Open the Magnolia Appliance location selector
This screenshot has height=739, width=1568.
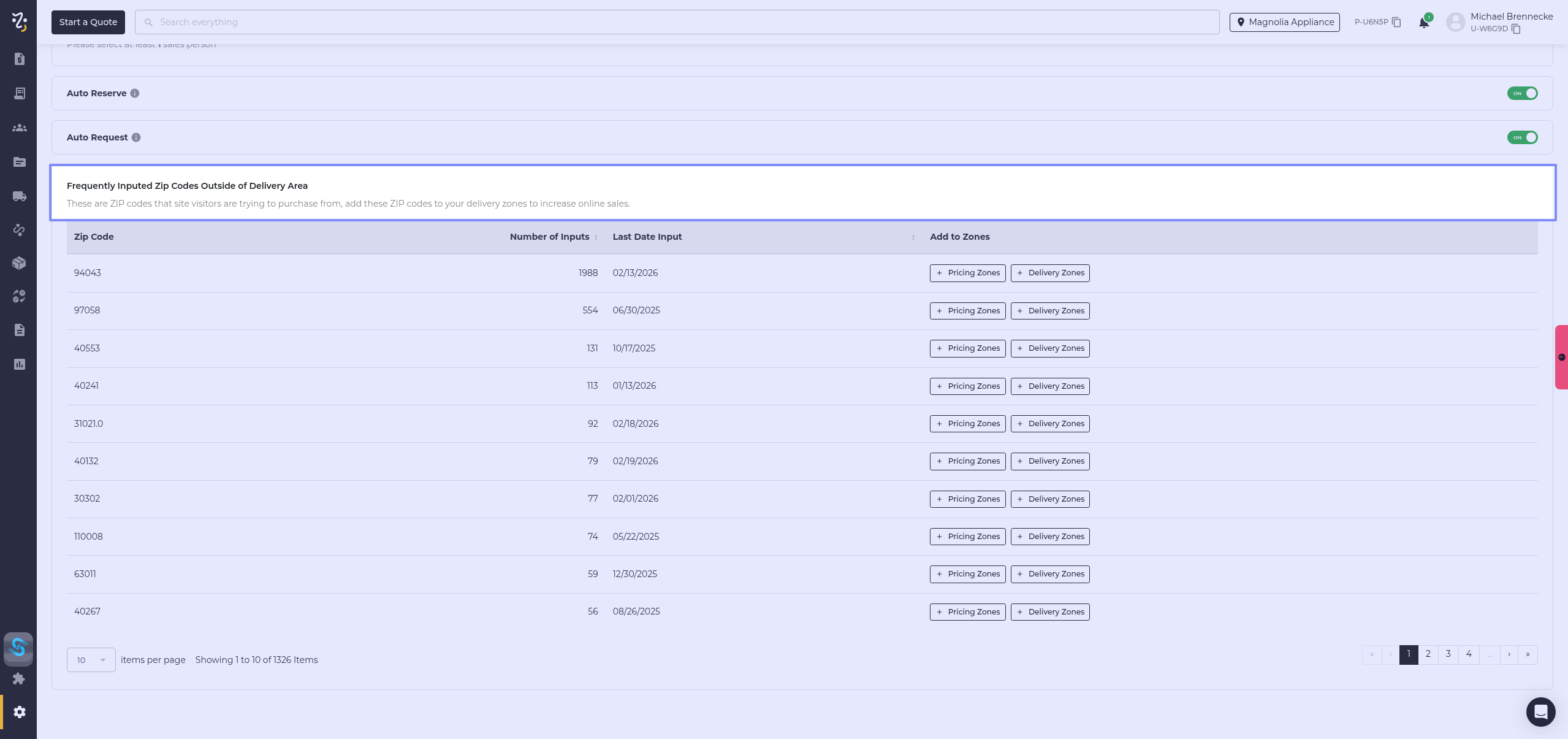point(1284,22)
